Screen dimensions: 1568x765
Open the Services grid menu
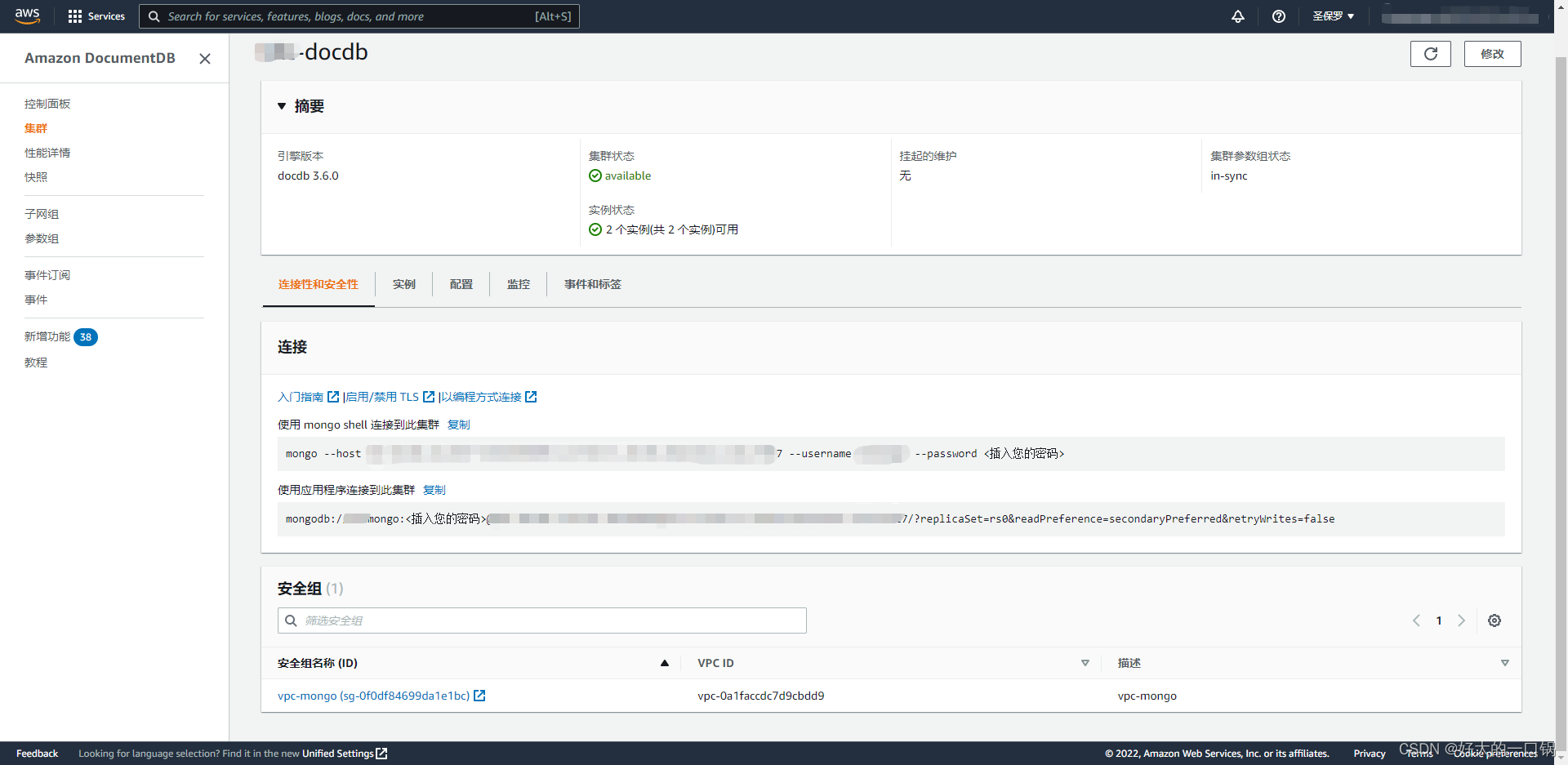click(96, 16)
